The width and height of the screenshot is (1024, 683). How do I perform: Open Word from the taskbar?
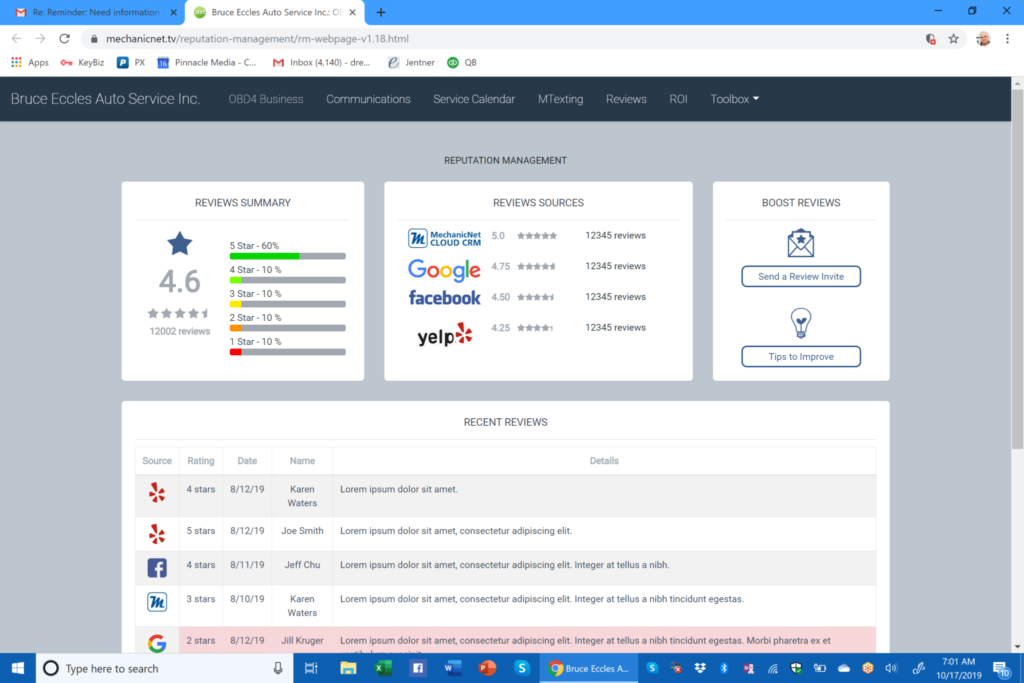click(x=453, y=668)
